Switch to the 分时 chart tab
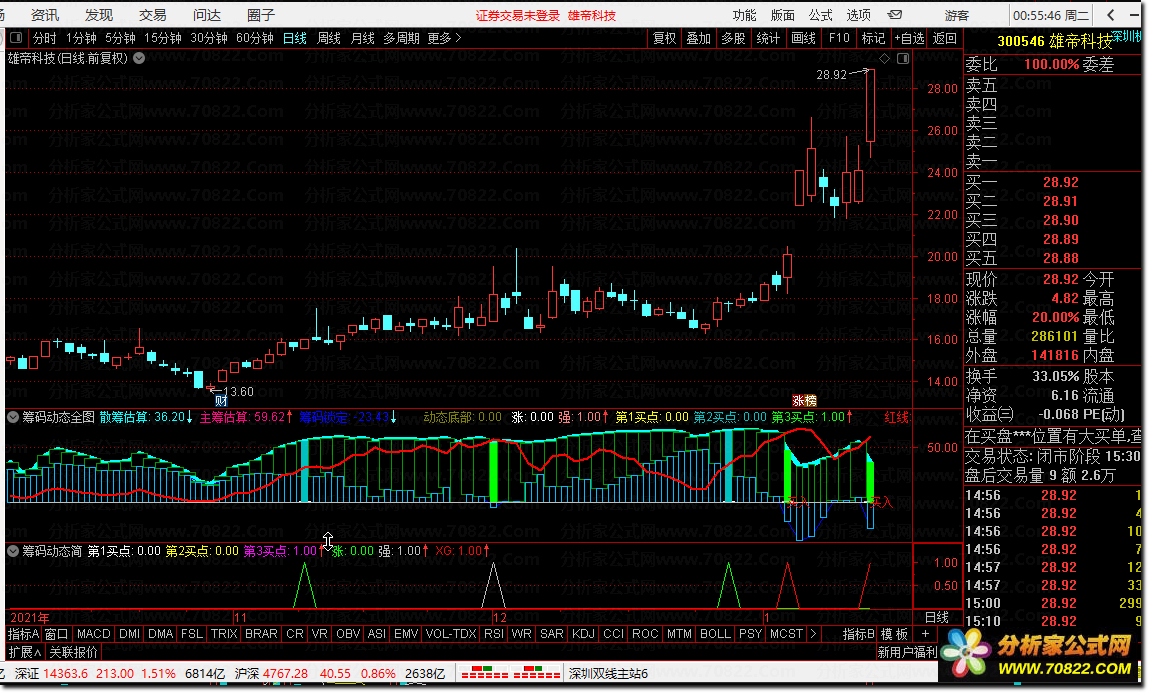 click(45, 38)
